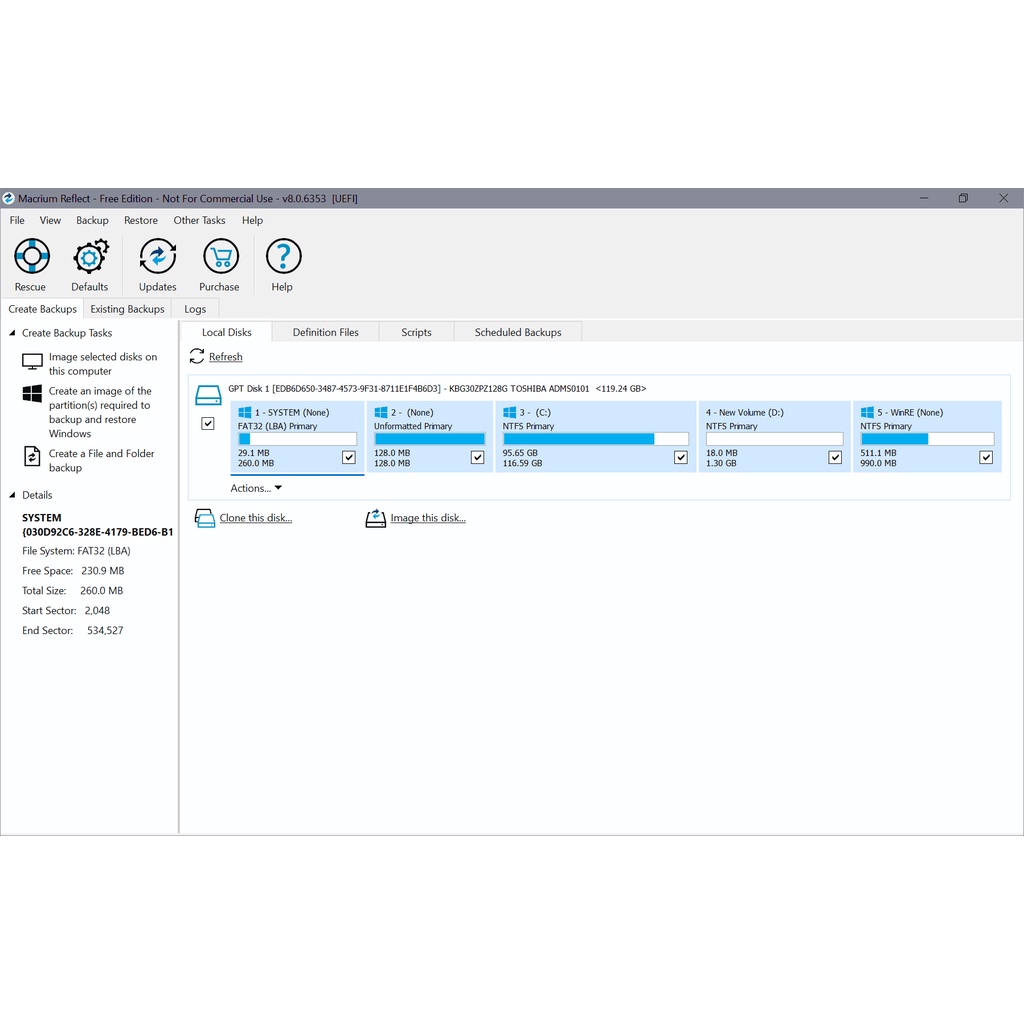Switch to the Scheduled Backups tab
The width and height of the screenshot is (1024, 1024).
point(517,332)
